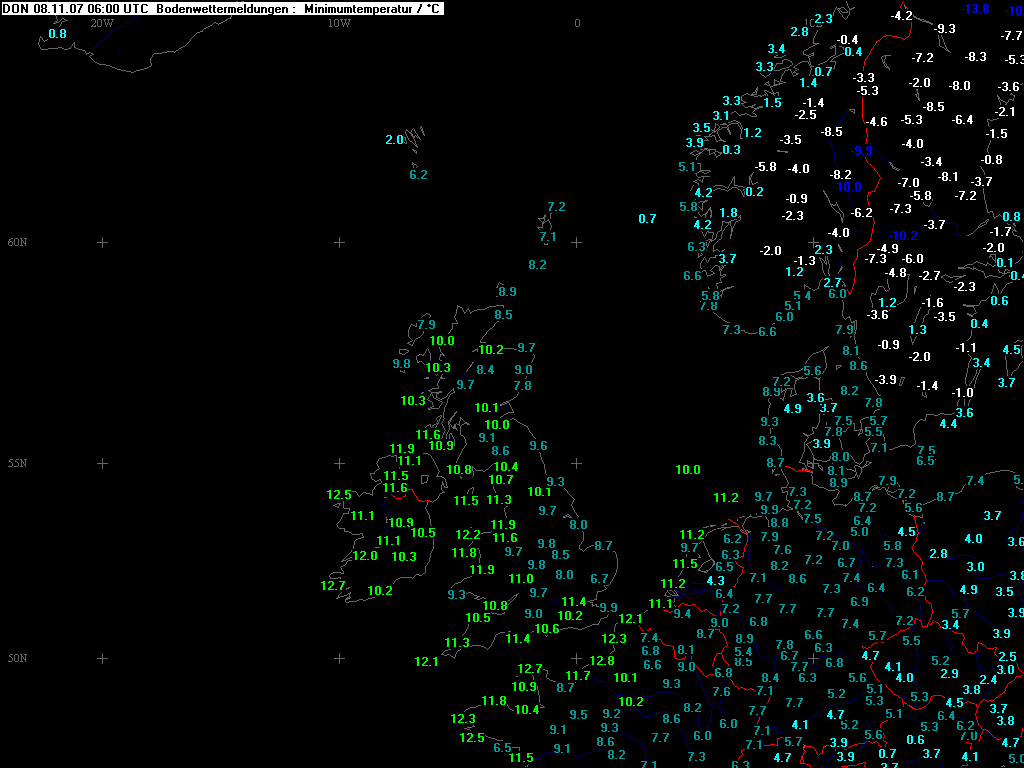Viewport: 1024px width, 768px height.
Task: Click the grid cross at 55N 0 longitude
Action: (576, 463)
